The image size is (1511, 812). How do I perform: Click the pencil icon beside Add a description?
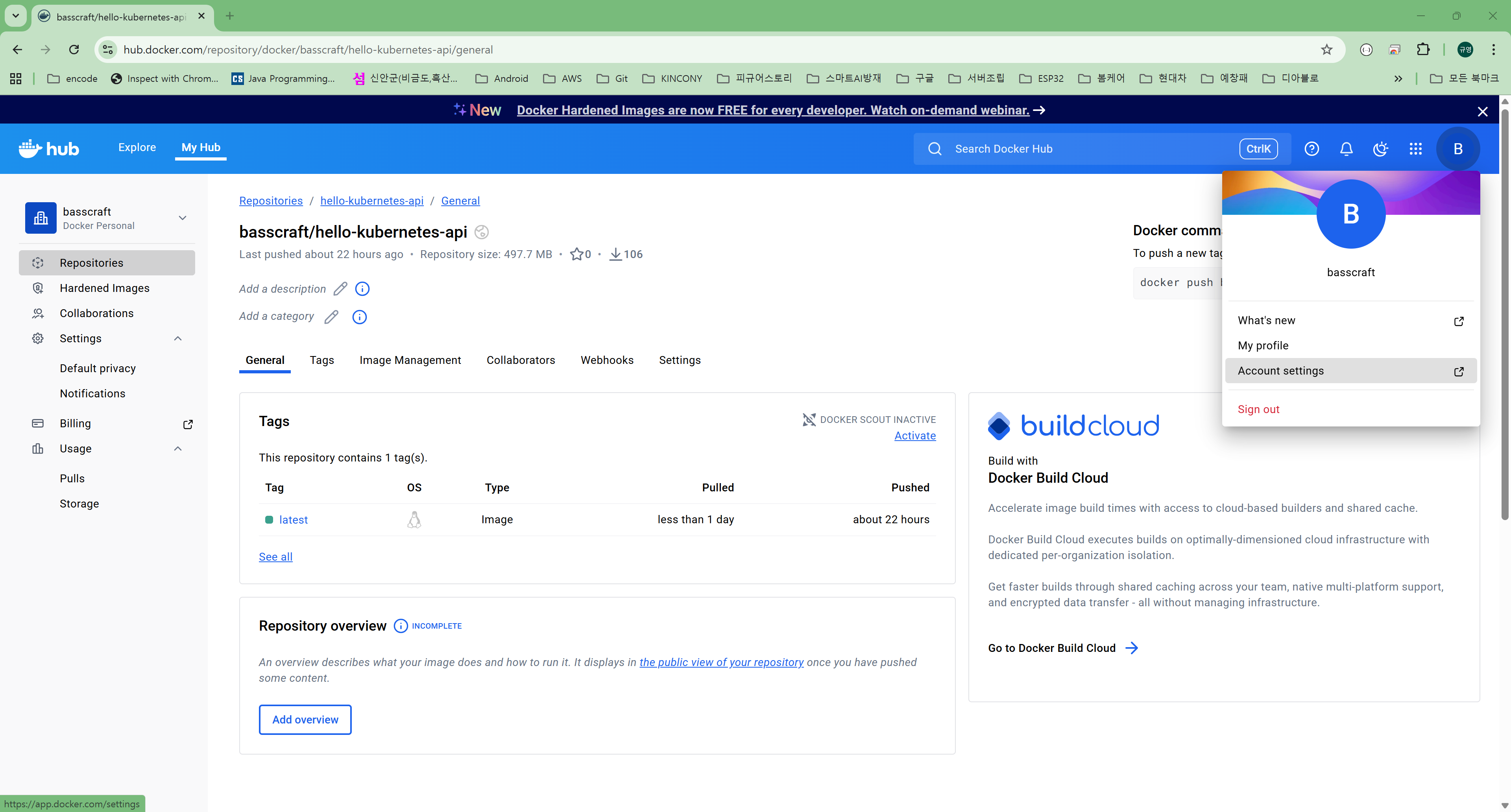point(340,289)
